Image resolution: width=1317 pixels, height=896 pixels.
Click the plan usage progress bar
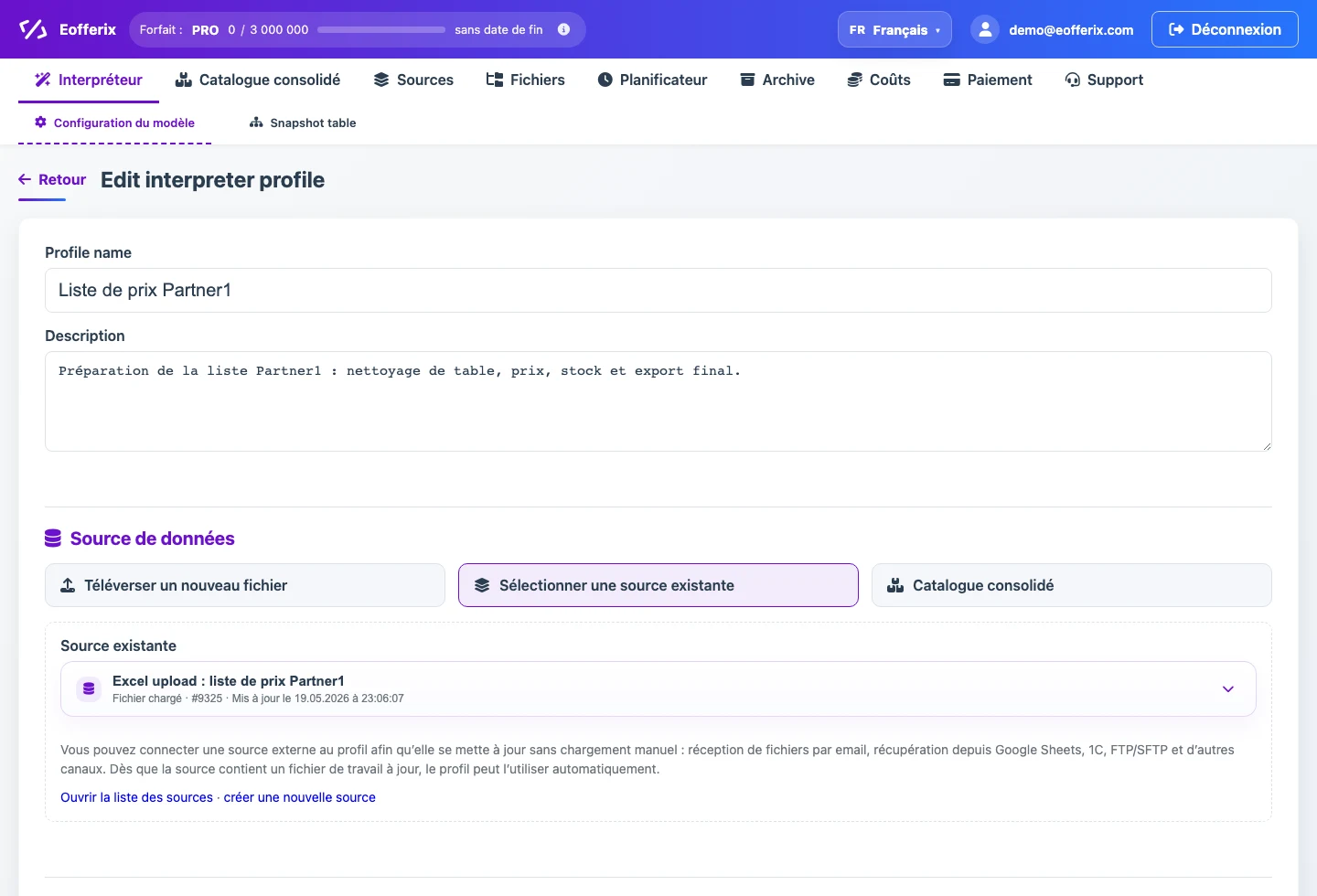[381, 30]
